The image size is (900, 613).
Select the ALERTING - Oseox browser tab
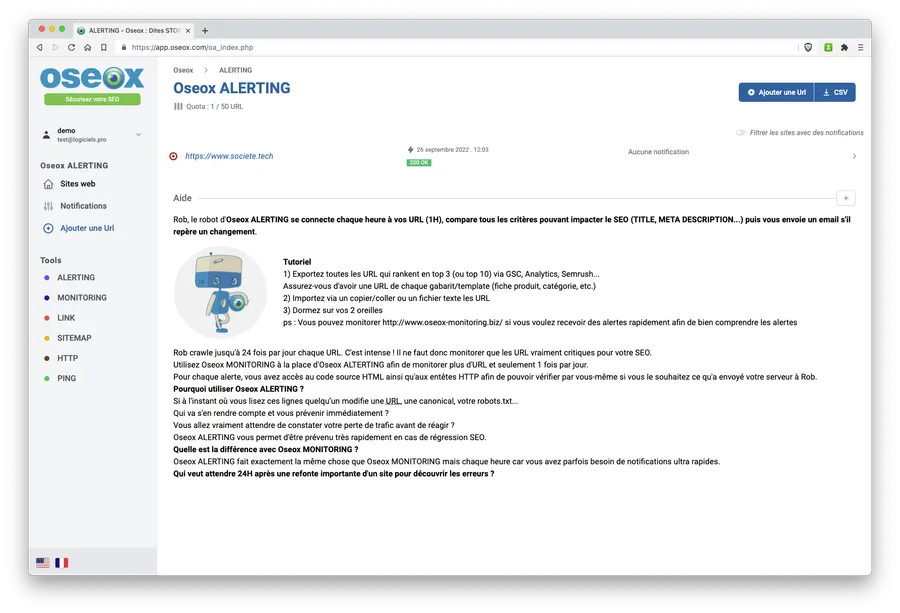pyautogui.click(x=134, y=30)
